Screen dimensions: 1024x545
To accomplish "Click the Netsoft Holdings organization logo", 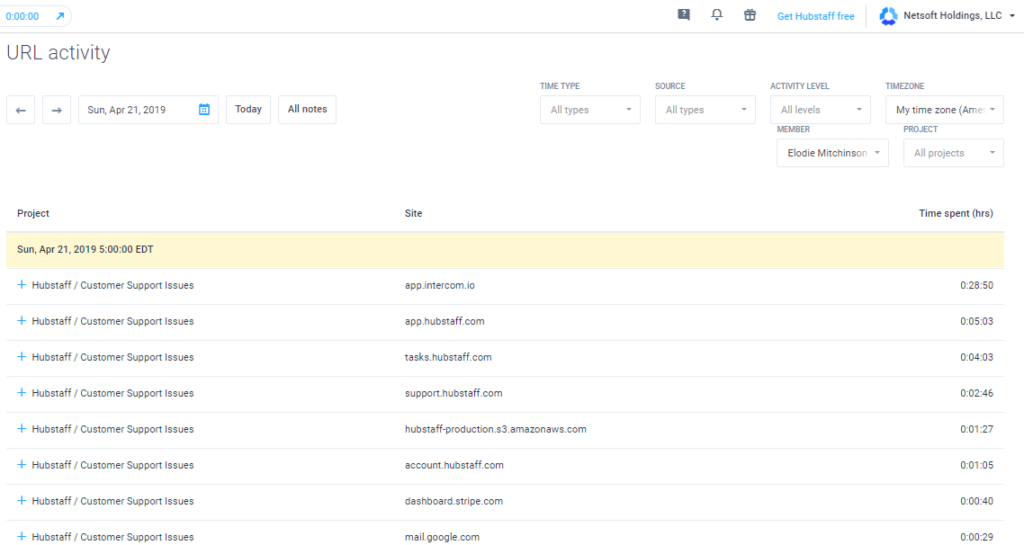I will tap(888, 16).
